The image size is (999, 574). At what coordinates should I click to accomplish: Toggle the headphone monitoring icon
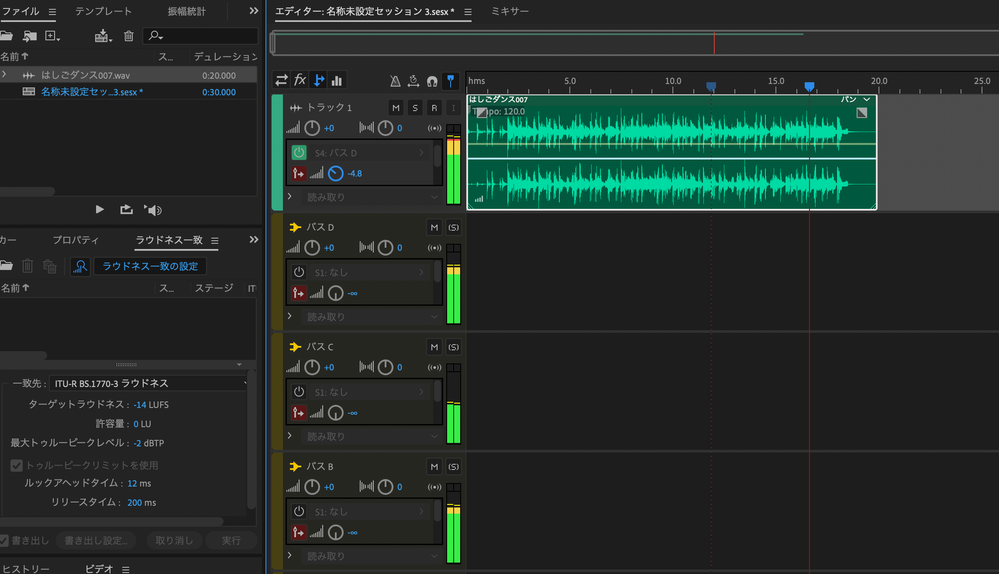[432, 81]
